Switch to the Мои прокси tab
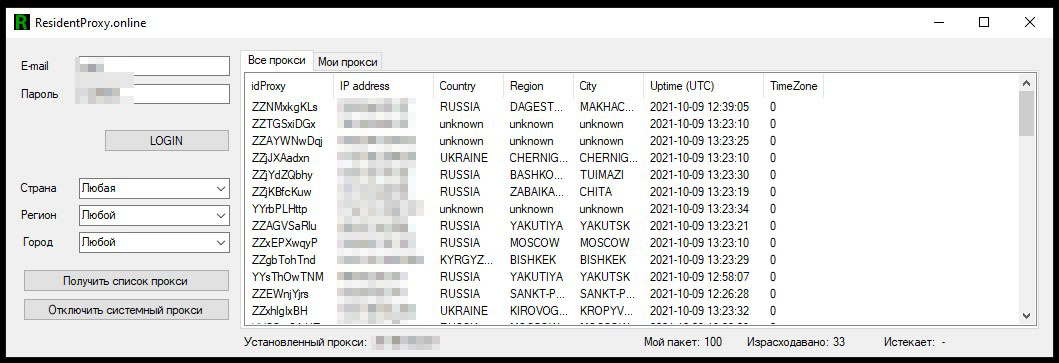 pos(348,62)
